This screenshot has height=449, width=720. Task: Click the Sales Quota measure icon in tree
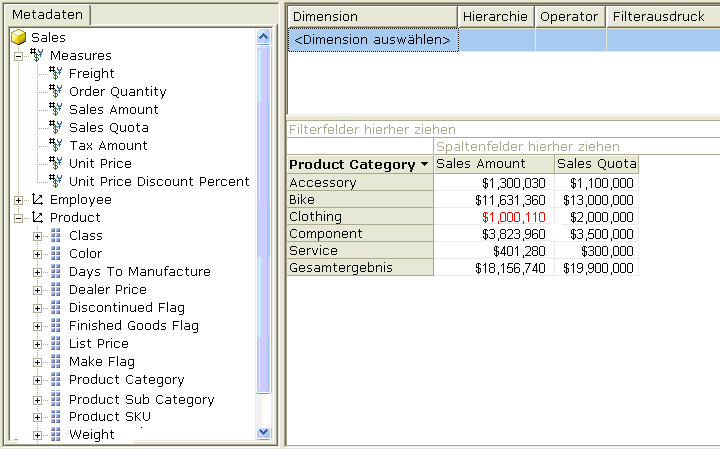pos(55,127)
